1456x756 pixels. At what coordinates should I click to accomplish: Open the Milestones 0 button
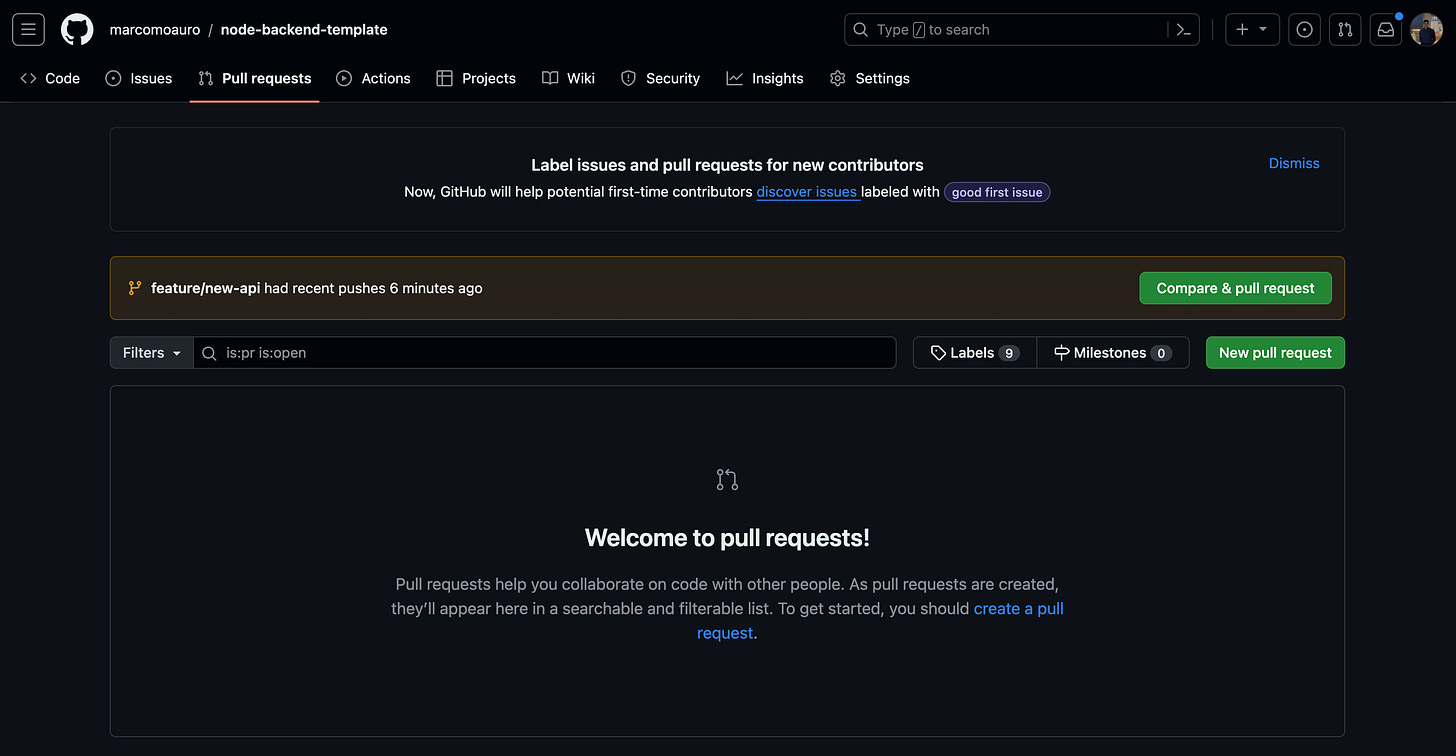1113,353
